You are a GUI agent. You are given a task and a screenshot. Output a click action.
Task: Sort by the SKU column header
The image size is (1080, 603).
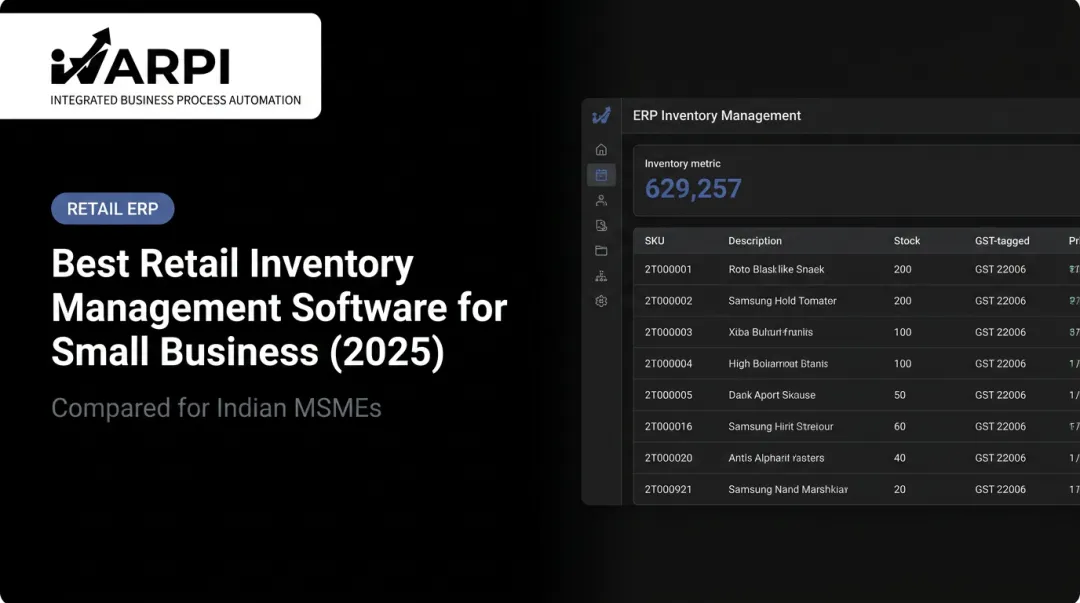pyautogui.click(x=654, y=241)
